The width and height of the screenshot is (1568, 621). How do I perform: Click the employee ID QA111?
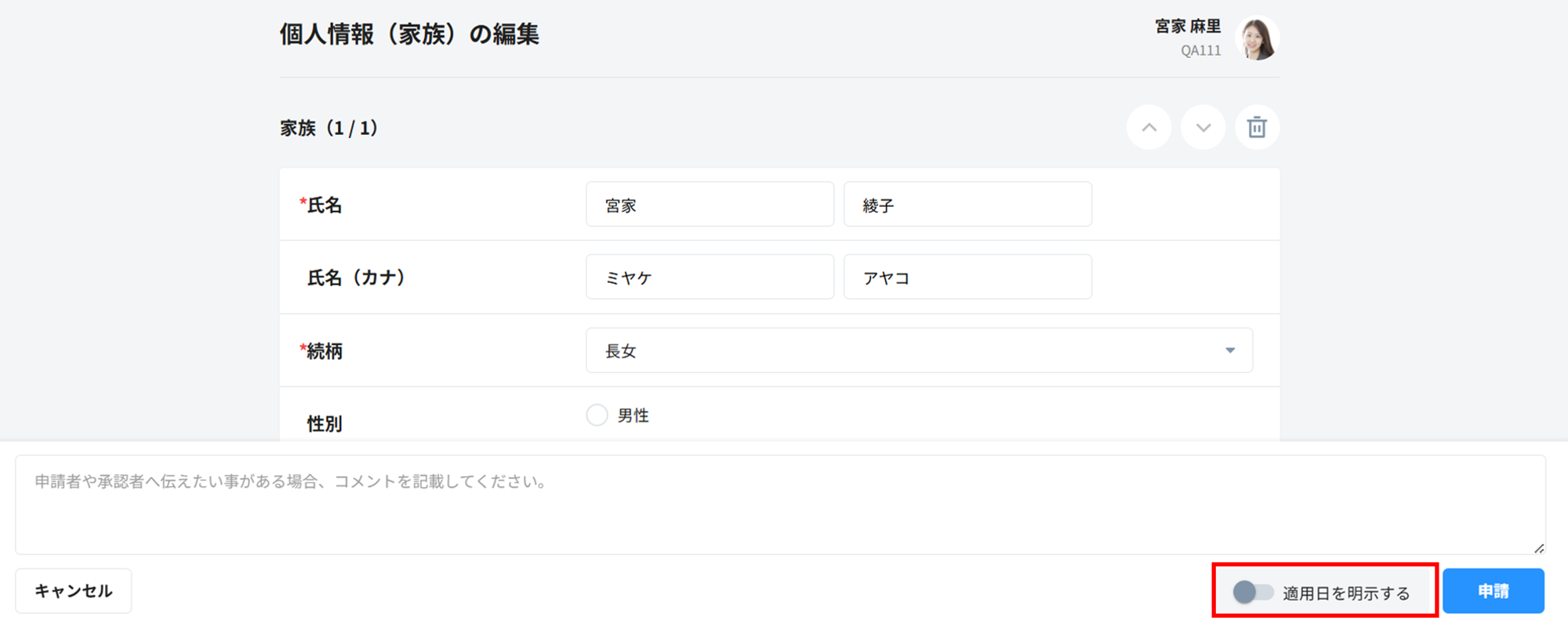pos(1200,51)
